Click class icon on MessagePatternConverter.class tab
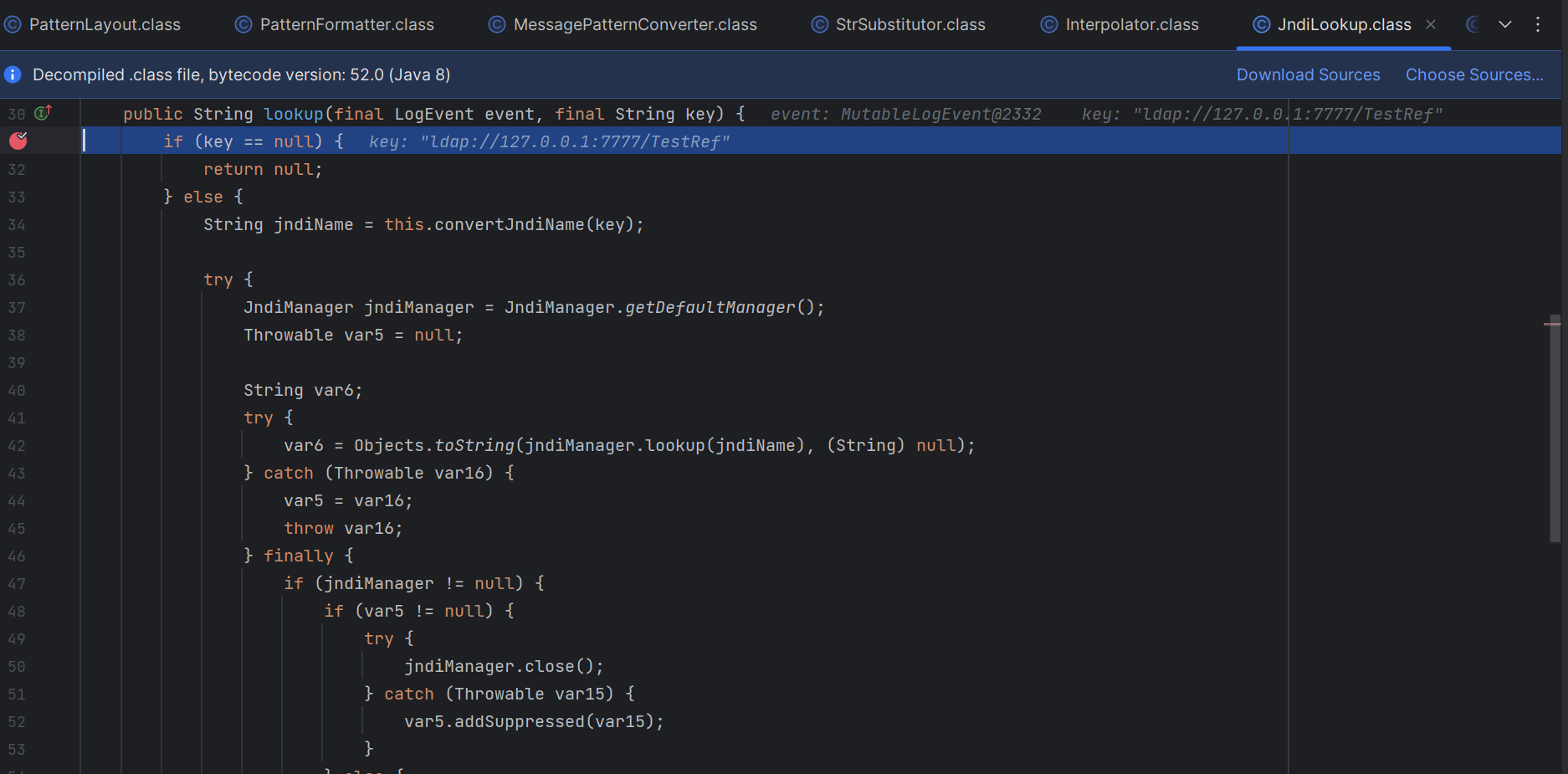The width and height of the screenshot is (1568, 774). (497, 24)
